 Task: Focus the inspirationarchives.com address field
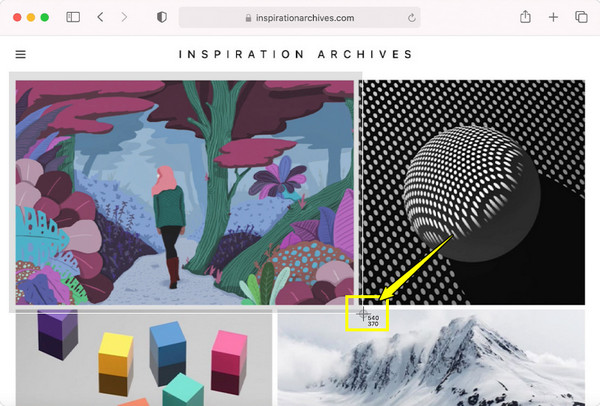coord(300,18)
